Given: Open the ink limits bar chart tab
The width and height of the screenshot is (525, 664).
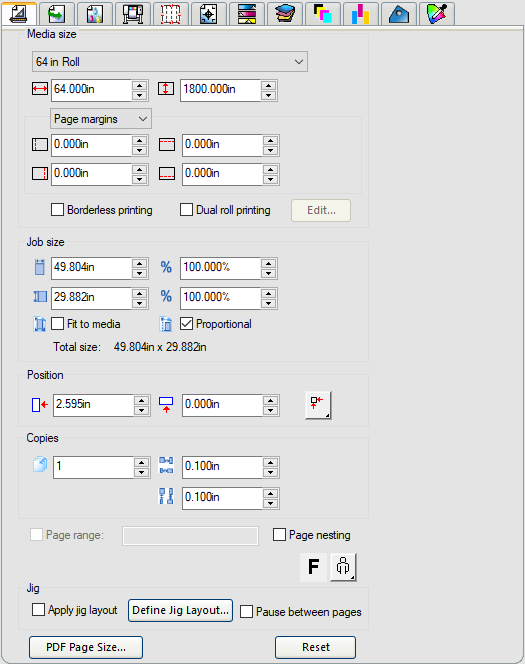Looking at the screenshot, I should point(361,14).
